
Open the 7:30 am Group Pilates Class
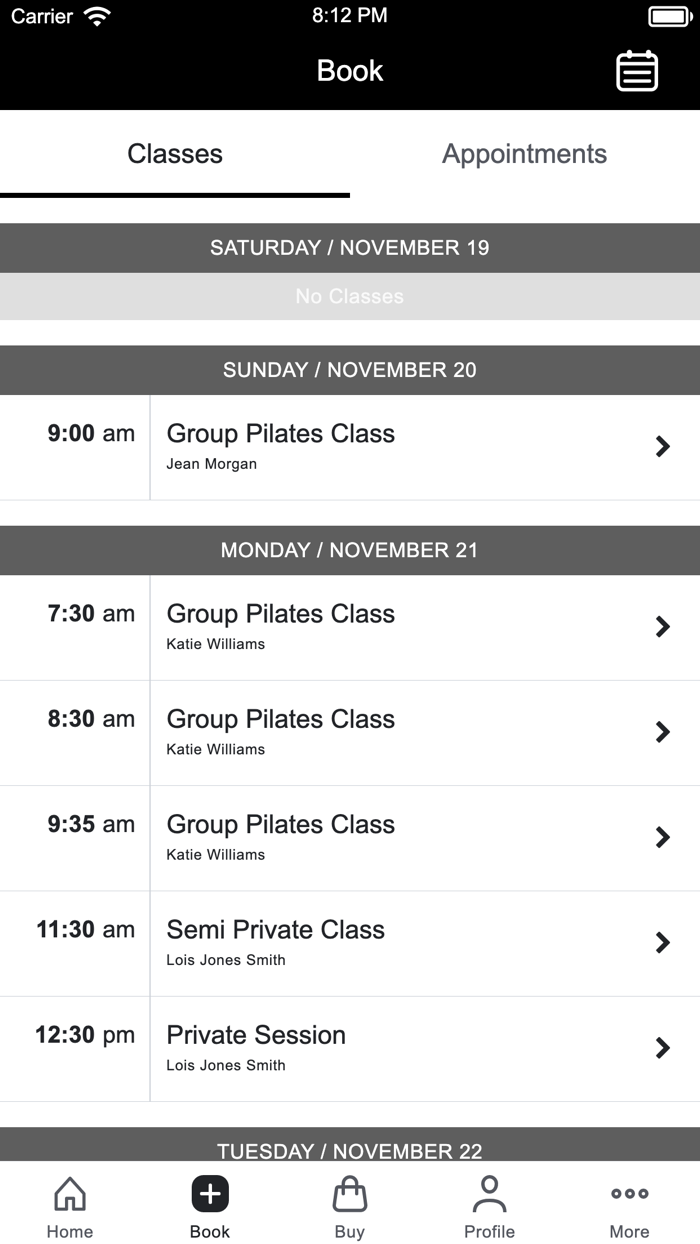663,627
